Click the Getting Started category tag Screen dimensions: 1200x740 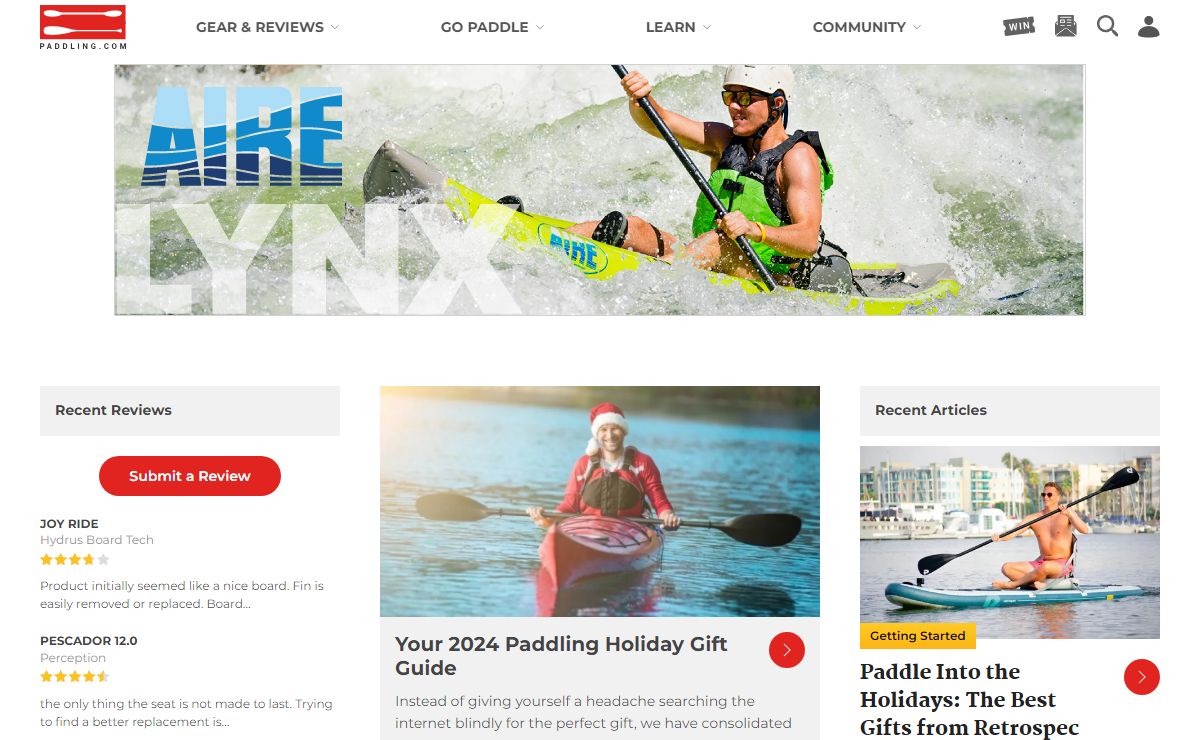(918, 636)
